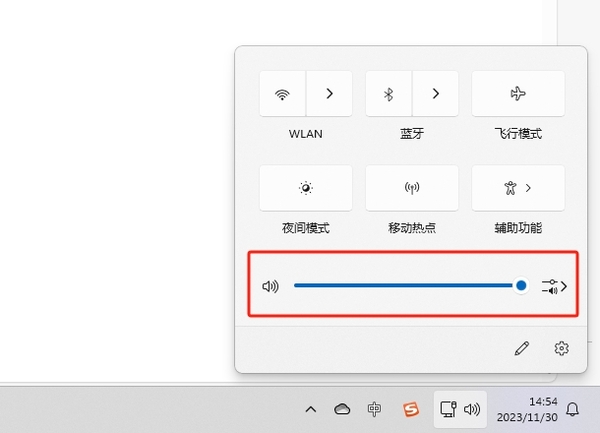Expand the WLAN network list arrow
The width and height of the screenshot is (600, 433).
329,94
